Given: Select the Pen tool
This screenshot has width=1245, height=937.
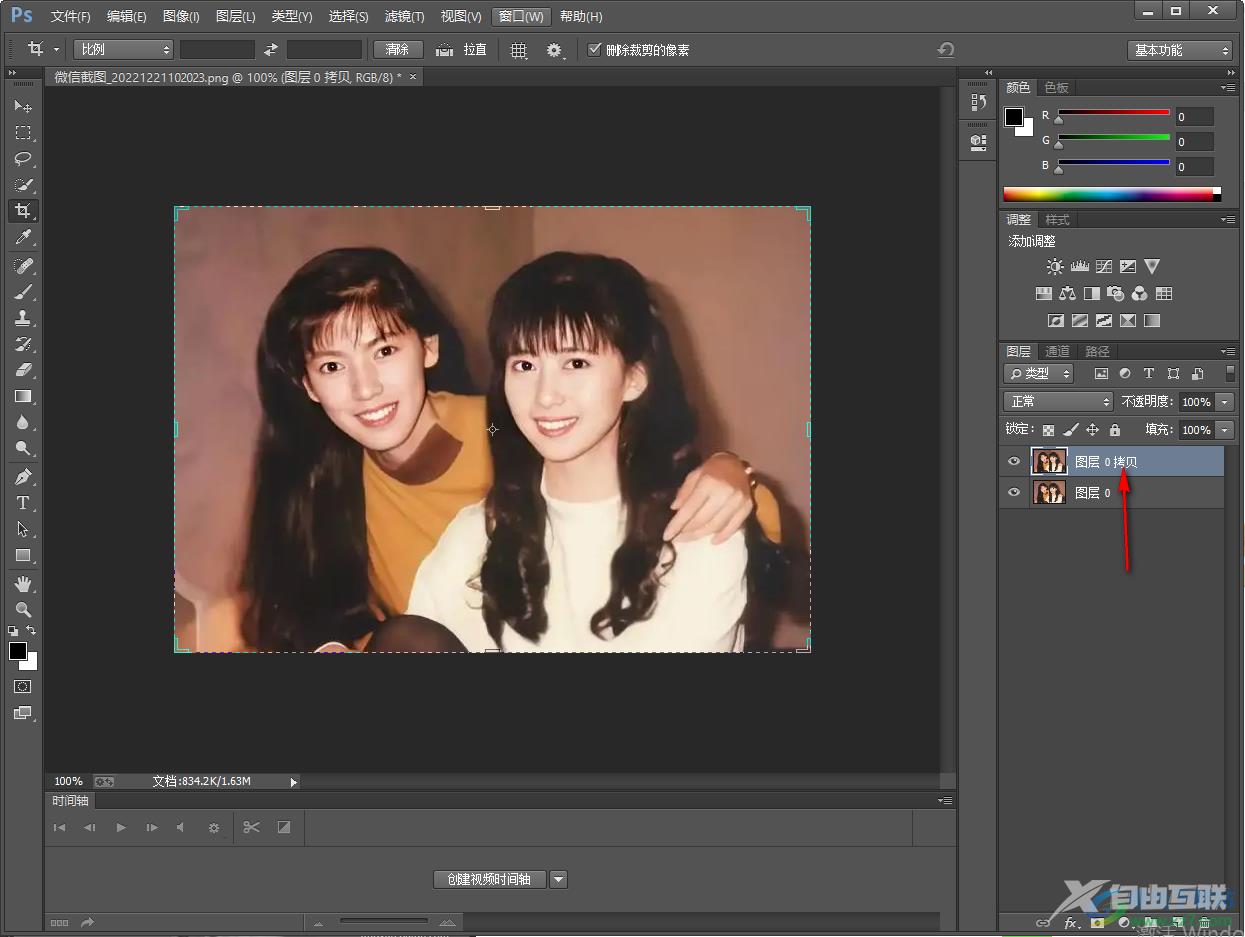Looking at the screenshot, I should click(x=22, y=476).
